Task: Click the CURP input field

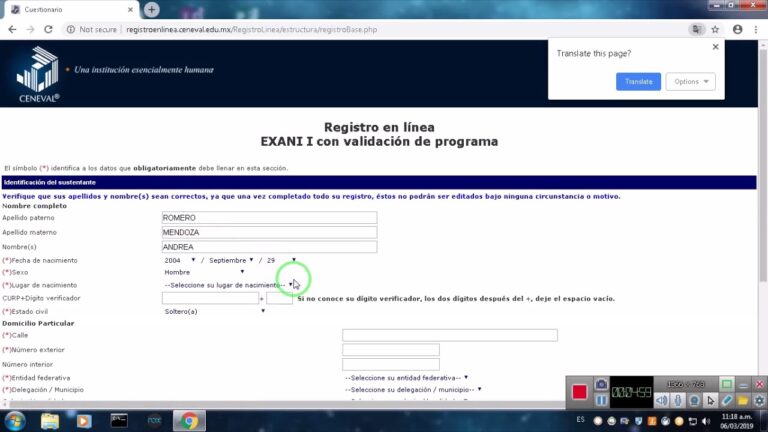Action: click(210, 298)
